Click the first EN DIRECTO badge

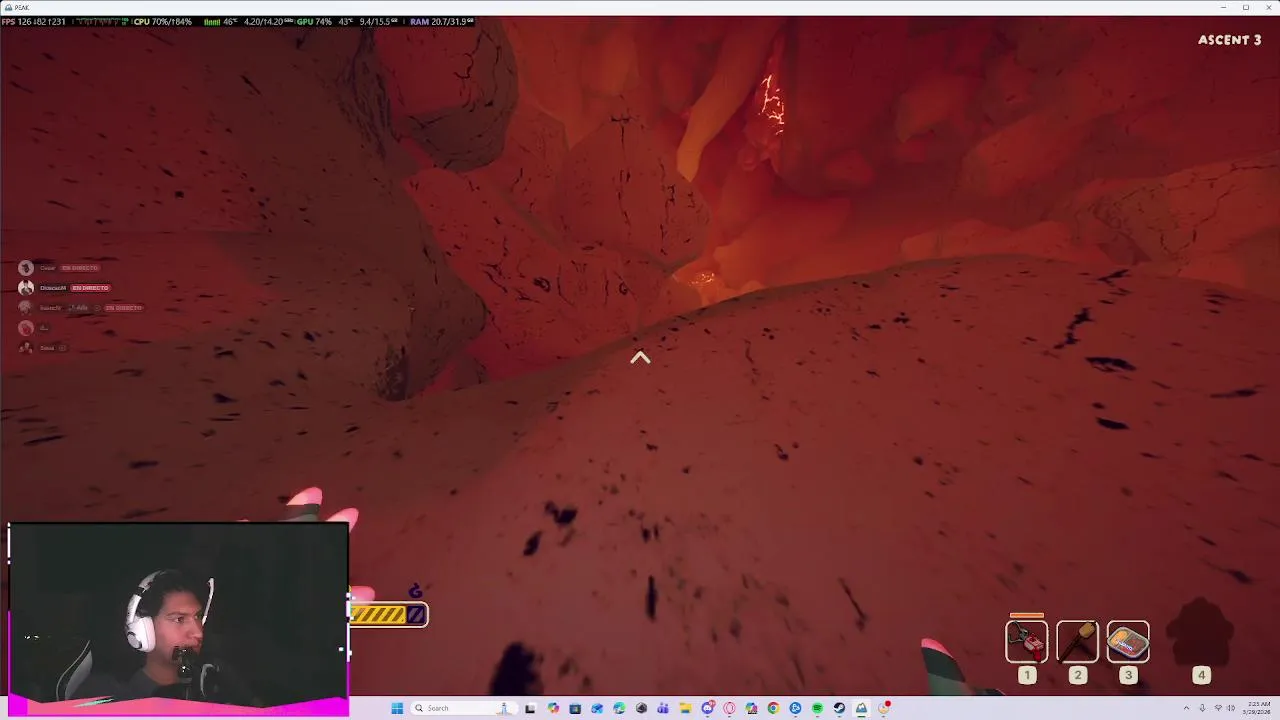click(80, 268)
